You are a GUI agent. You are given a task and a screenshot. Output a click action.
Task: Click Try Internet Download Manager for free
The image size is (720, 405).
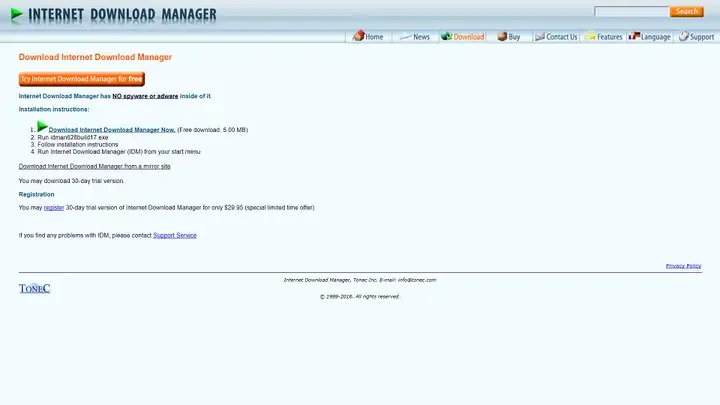click(81, 78)
